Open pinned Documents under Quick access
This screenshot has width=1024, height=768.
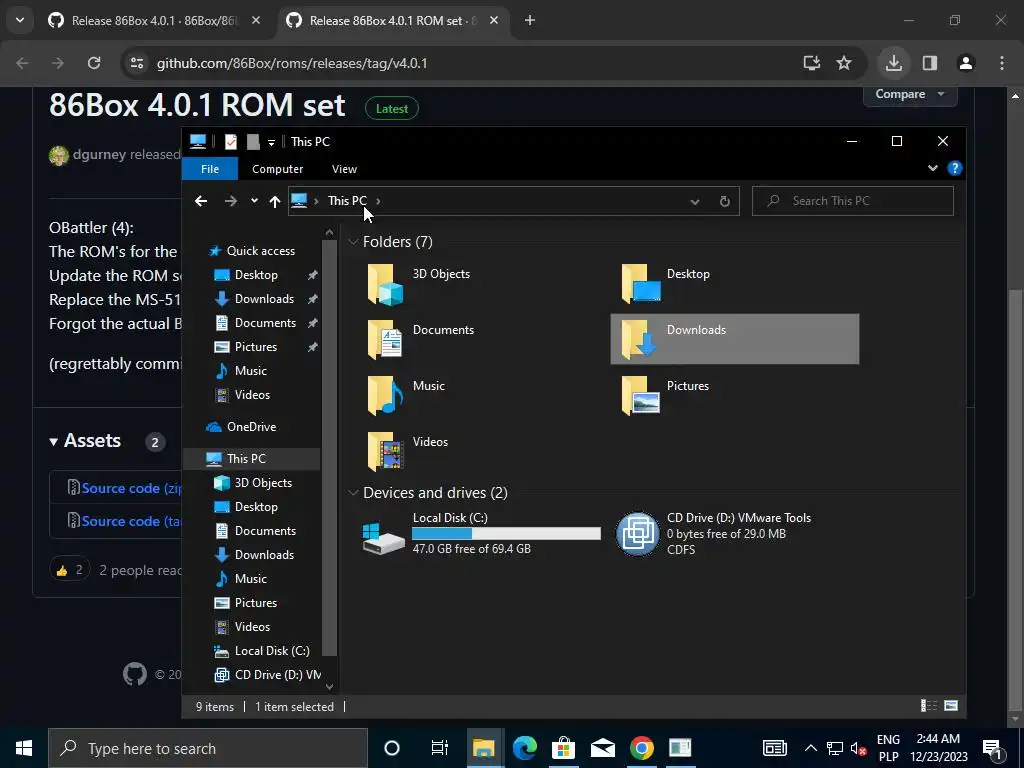[265, 323]
